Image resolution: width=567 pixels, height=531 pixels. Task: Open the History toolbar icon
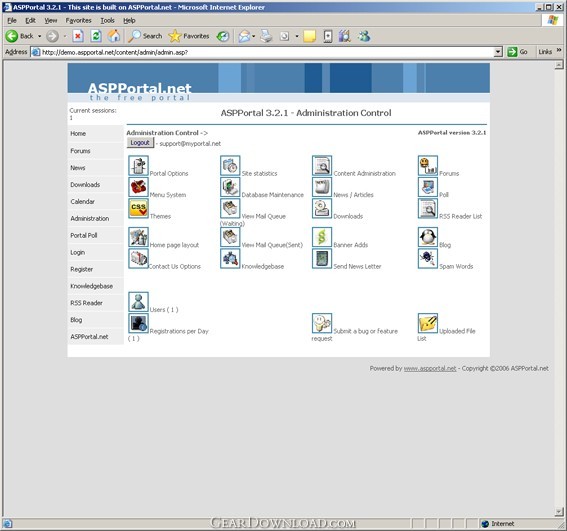coord(223,36)
